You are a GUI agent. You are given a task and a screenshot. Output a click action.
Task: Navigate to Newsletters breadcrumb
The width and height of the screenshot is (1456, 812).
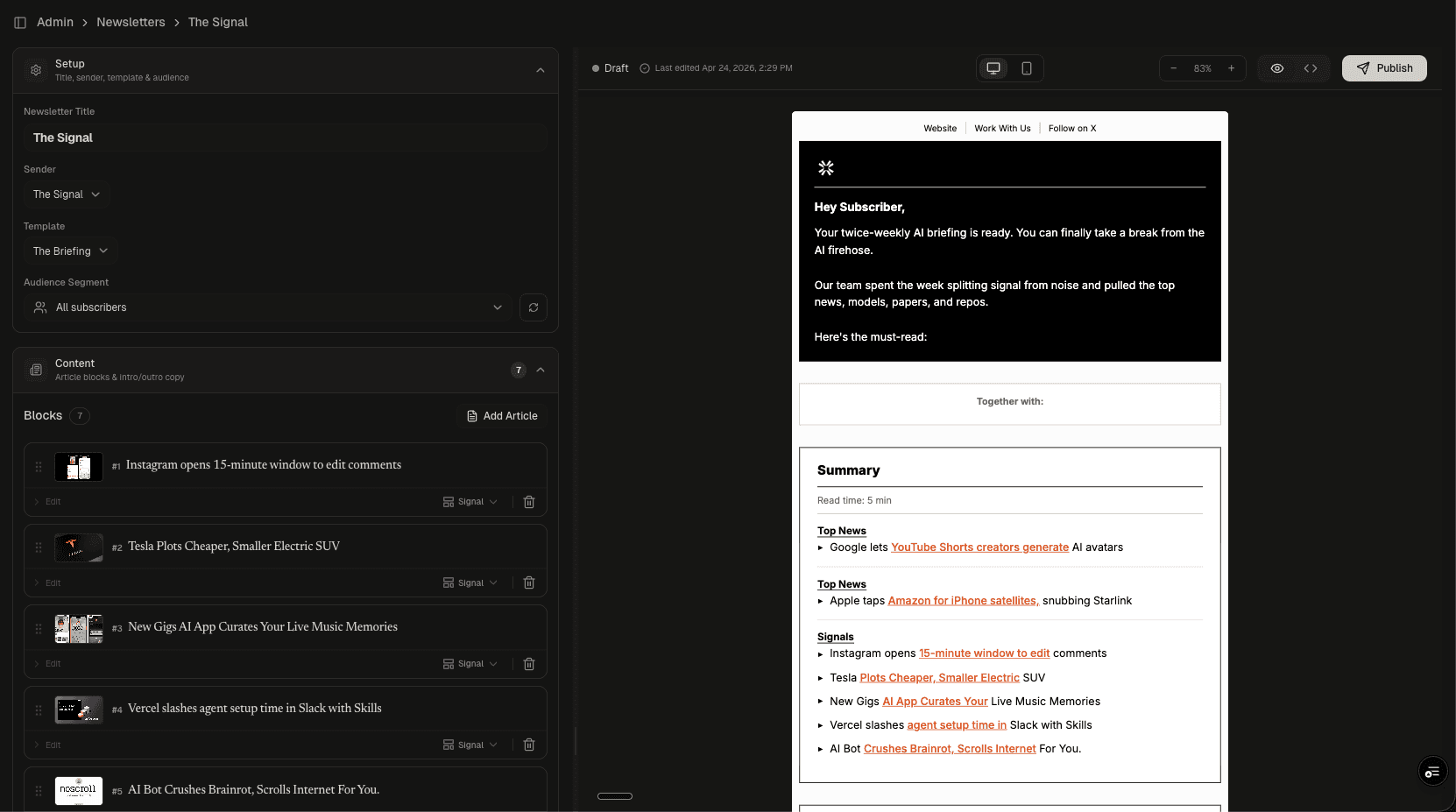pos(131,22)
